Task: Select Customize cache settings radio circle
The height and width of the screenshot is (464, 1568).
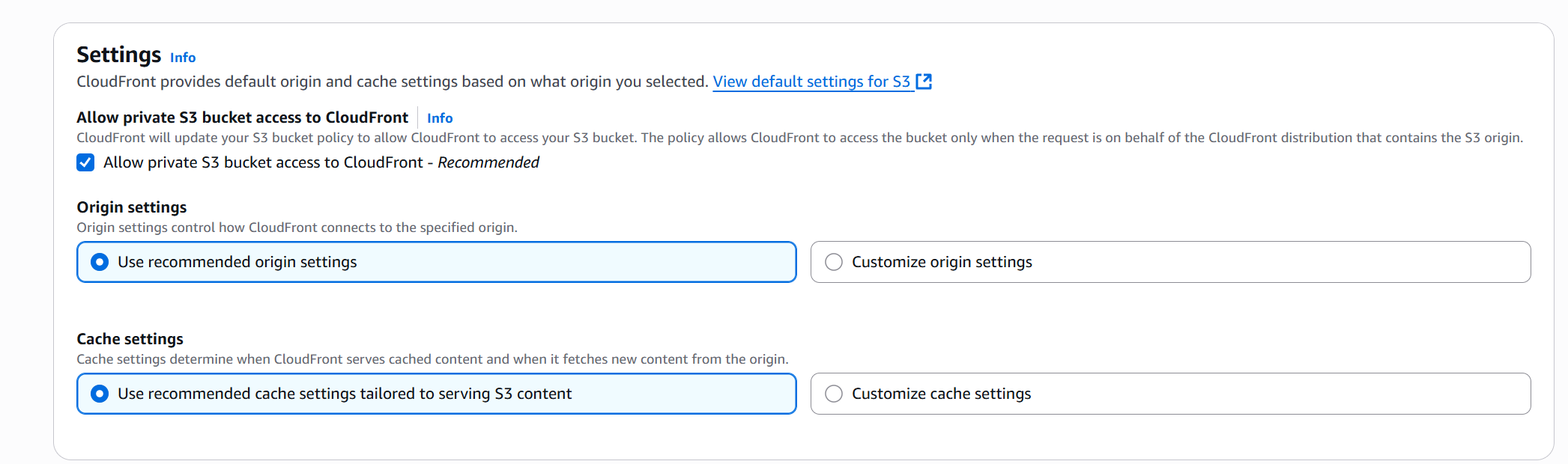Action: 834,394
